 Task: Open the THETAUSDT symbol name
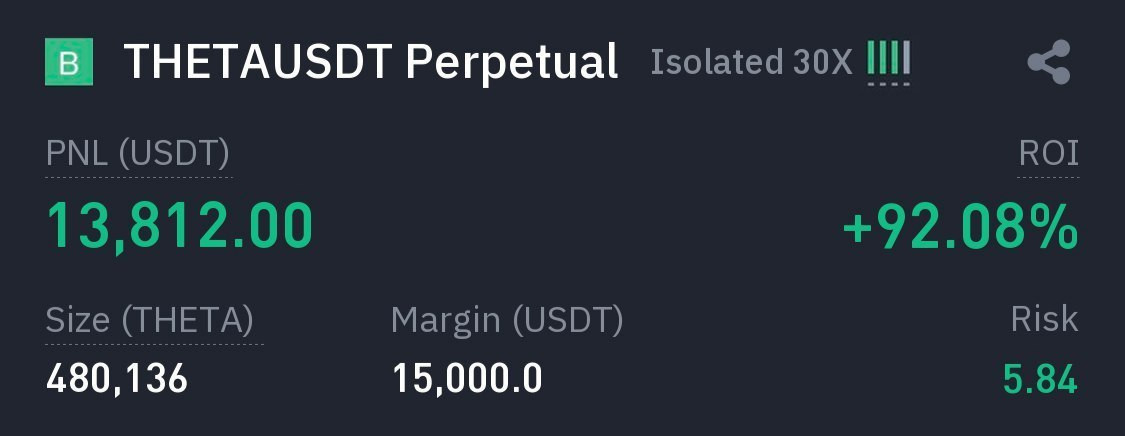coord(257,62)
